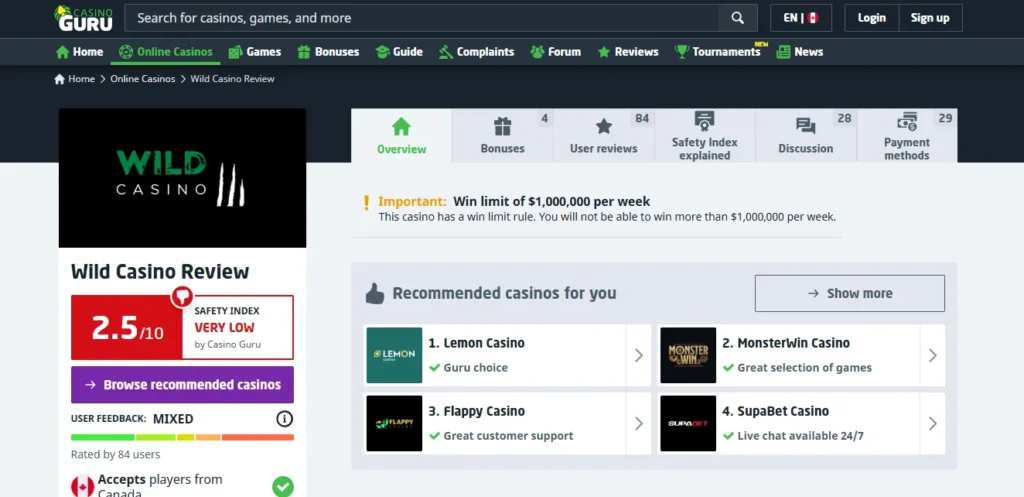Click the Wild Casino Review breadcrumb
Screen dimensions: 1024x497
[x=232, y=79]
